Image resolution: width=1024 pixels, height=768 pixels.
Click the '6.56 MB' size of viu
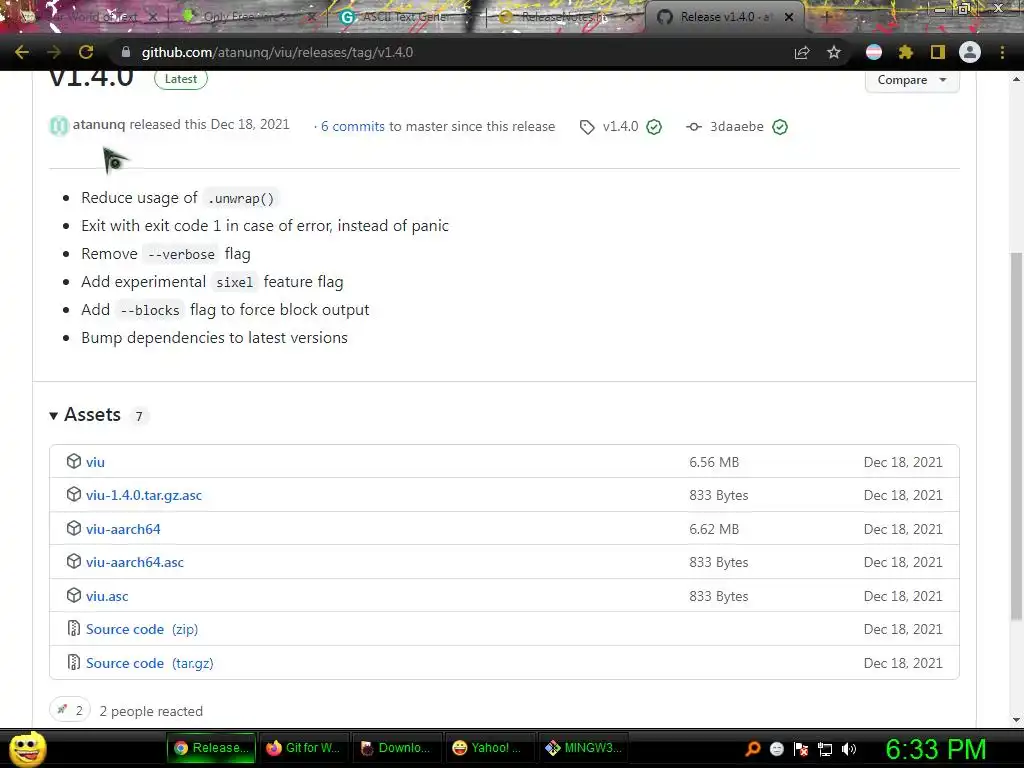(x=714, y=462)
